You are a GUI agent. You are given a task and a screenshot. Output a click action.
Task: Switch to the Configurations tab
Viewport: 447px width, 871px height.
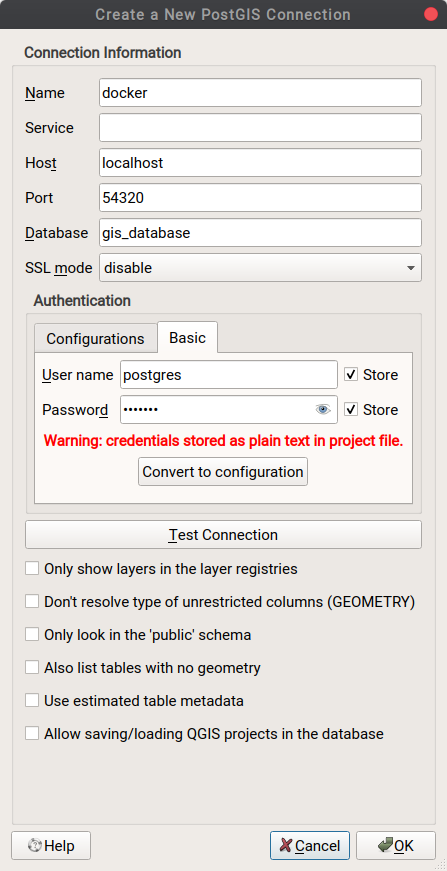[x=96, y=338]
